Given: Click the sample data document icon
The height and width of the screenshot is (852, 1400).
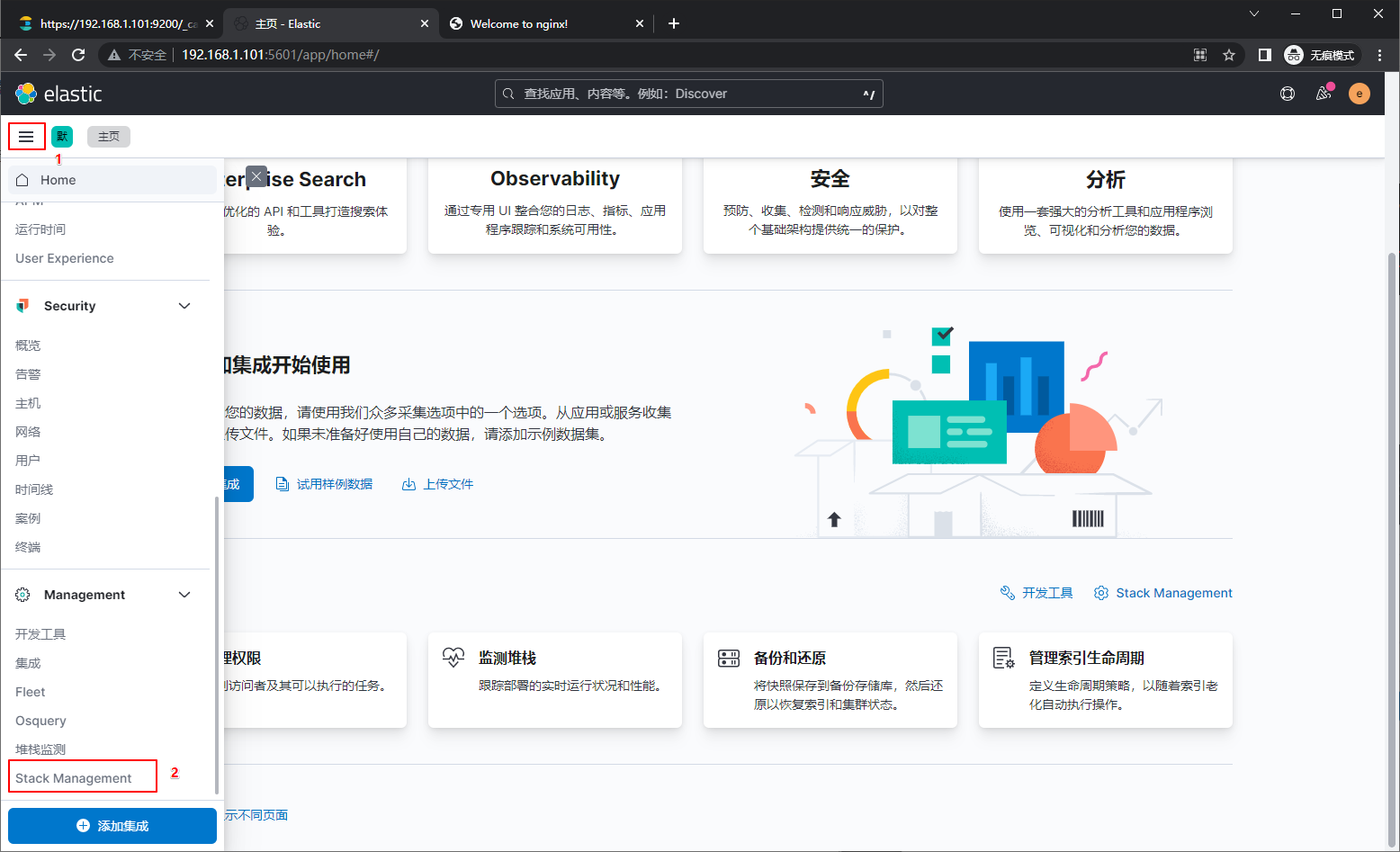Looking at the screenshot, I should pyautogui.click(x=283, y=484).
